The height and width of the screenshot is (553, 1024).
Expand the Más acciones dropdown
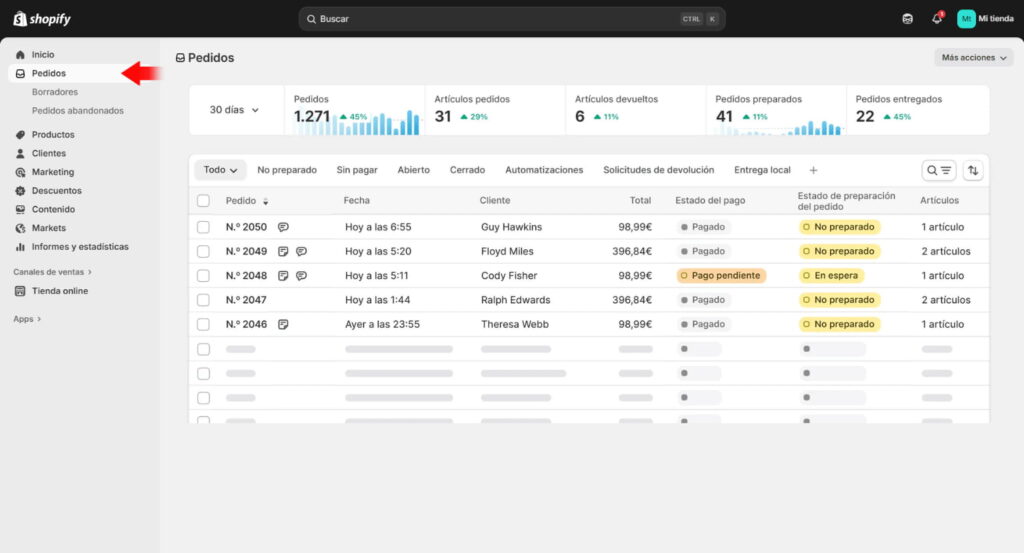tap(974, 58)
